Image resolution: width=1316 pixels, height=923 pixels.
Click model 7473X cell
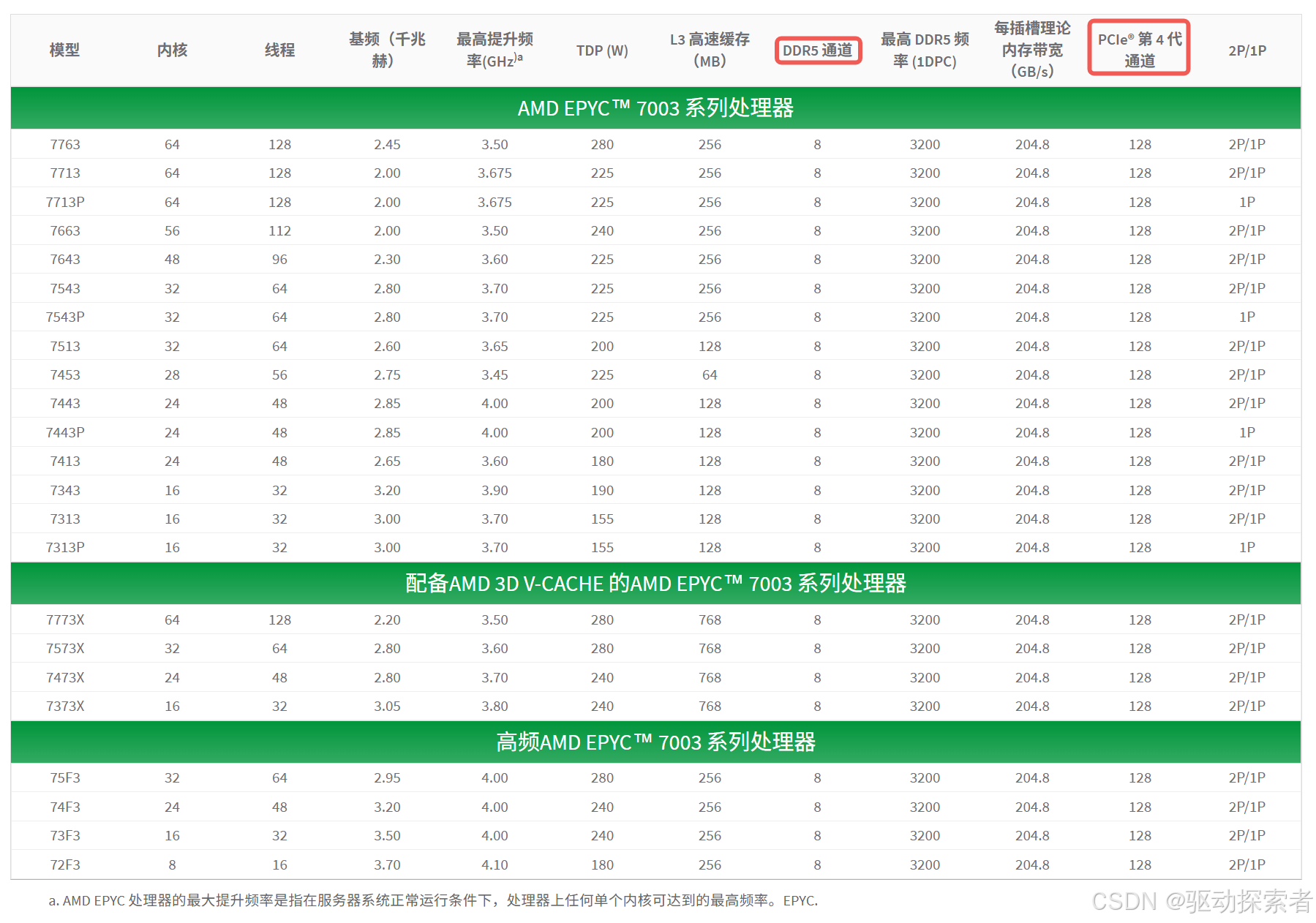click(x=64, y=678)
